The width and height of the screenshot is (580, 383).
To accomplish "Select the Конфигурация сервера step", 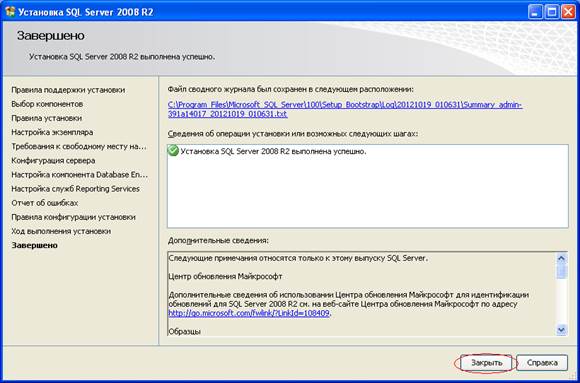I will pos(53,161).
